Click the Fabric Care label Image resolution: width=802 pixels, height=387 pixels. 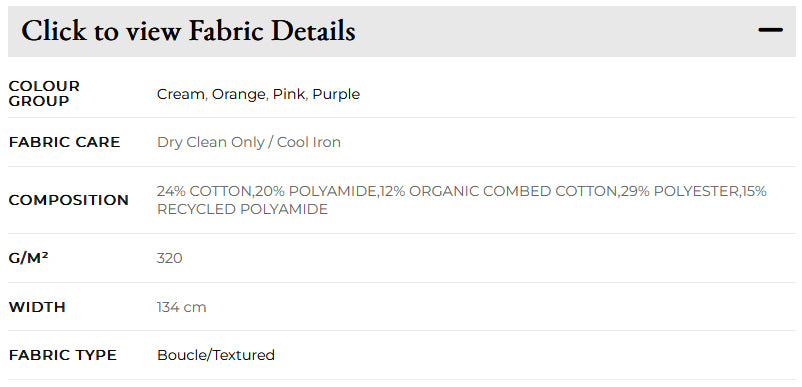[64, 142]
